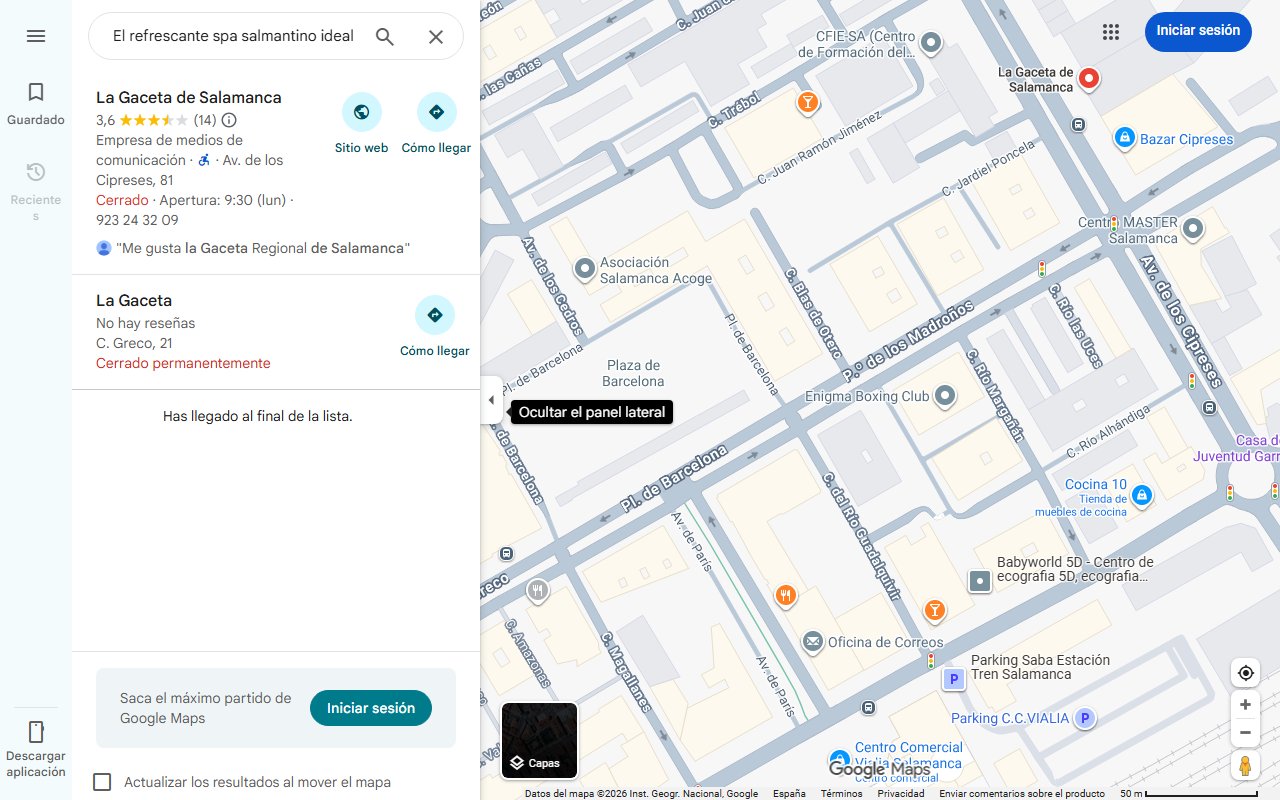Click the search magnifier icon
This screenshot has height=800, width=1280.
click(385, 37)
